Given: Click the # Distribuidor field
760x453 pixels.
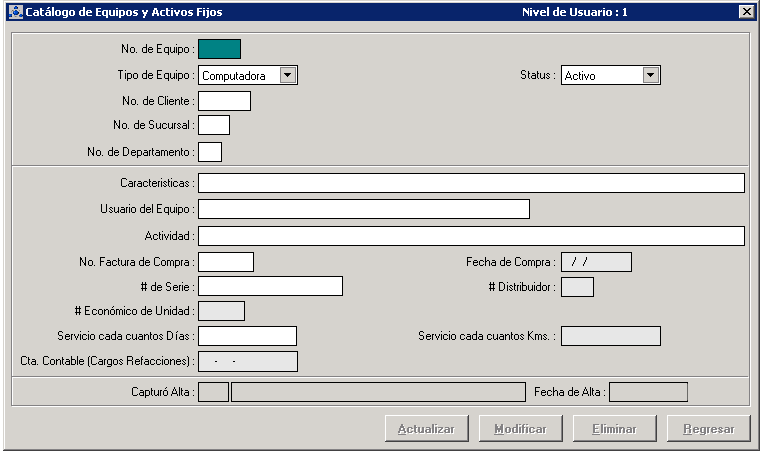Looking at the screenshot, I should (578, 287).
